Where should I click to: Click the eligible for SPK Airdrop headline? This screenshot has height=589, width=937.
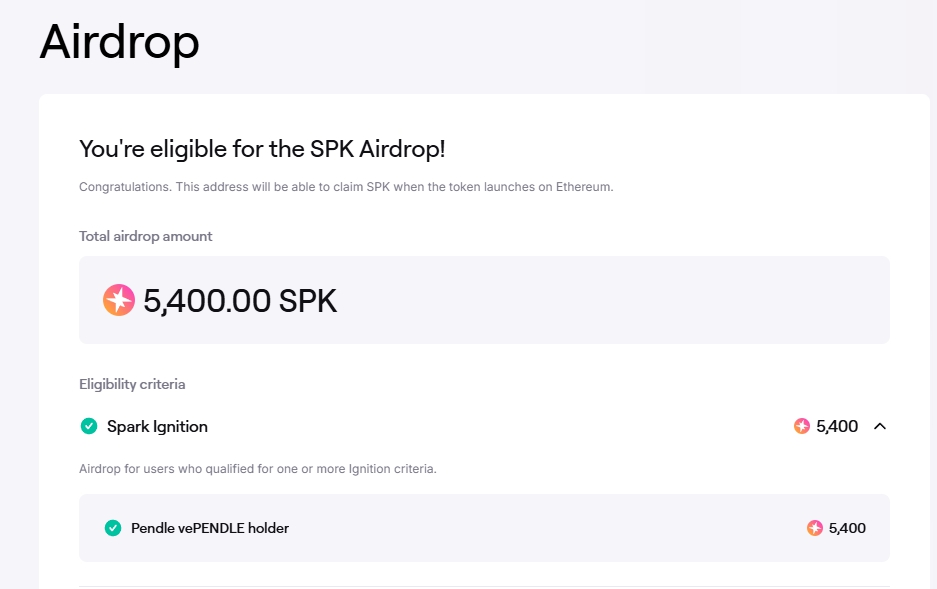(x=262, y=149)
